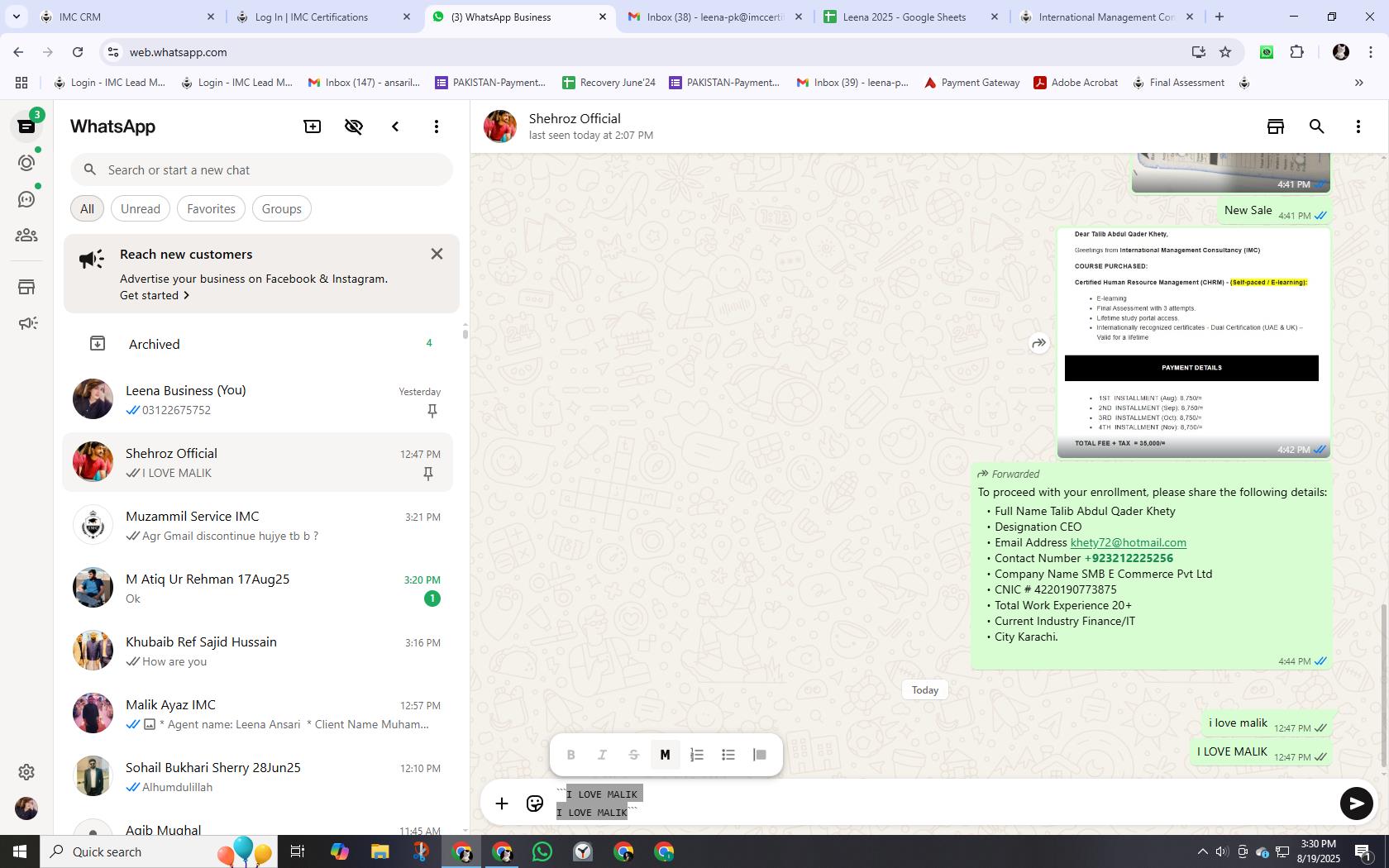
Task: Collapse chat list with back arrow
Action: [395, 126]
